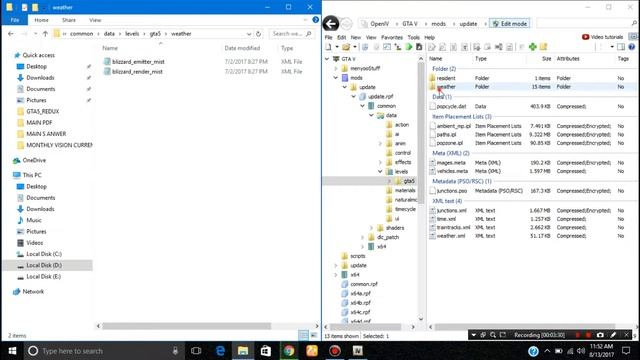
Task: Select blizzard_emitter_mist file in File Explorer
Action: click(x=138, y=62)
